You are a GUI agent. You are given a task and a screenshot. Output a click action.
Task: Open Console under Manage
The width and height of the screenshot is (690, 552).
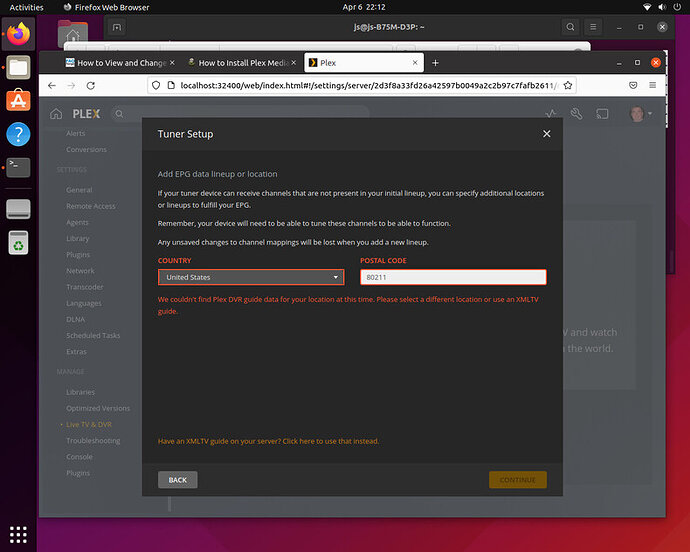click(x=79, y=457)
